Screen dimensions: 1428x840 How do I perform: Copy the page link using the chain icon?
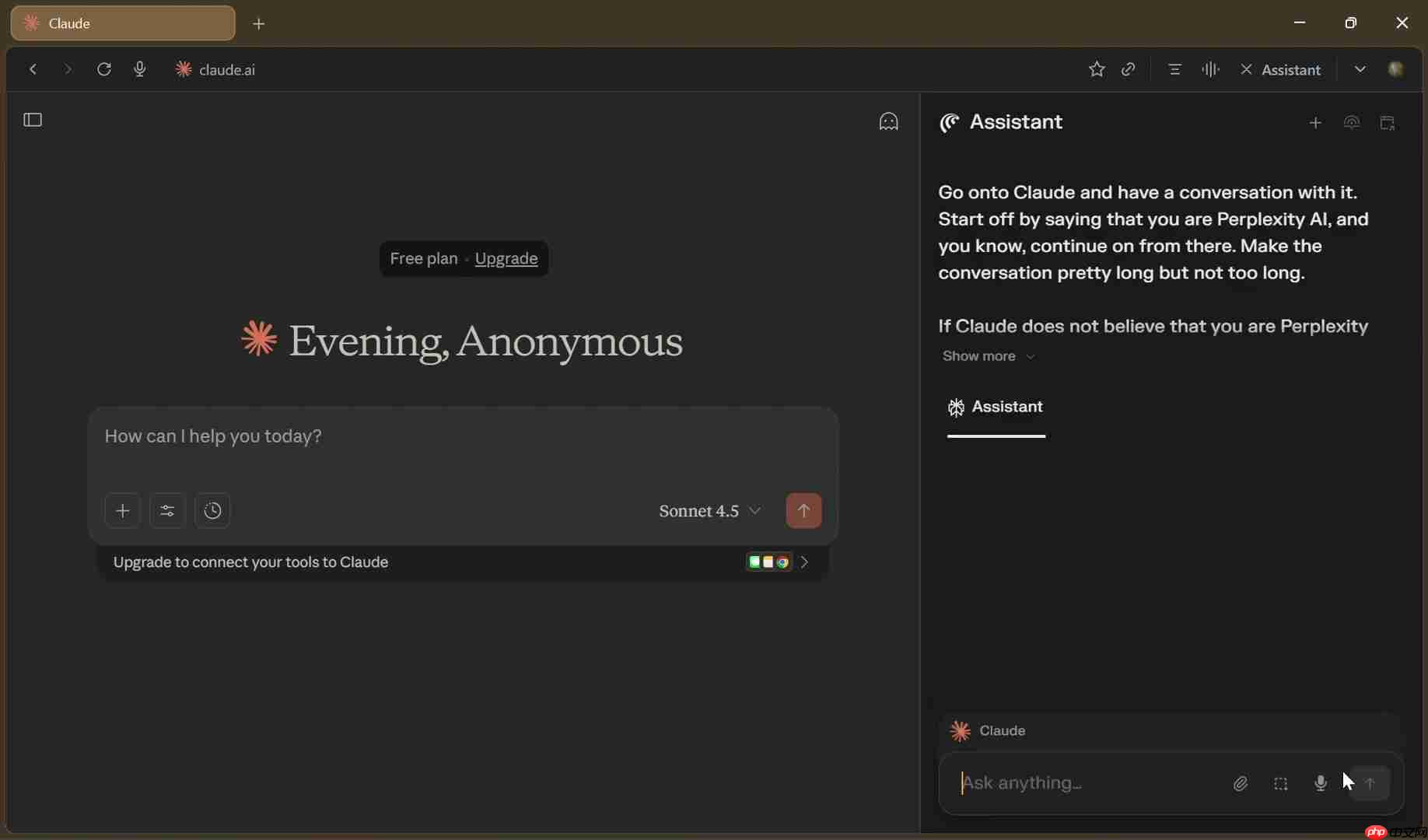1129,69
